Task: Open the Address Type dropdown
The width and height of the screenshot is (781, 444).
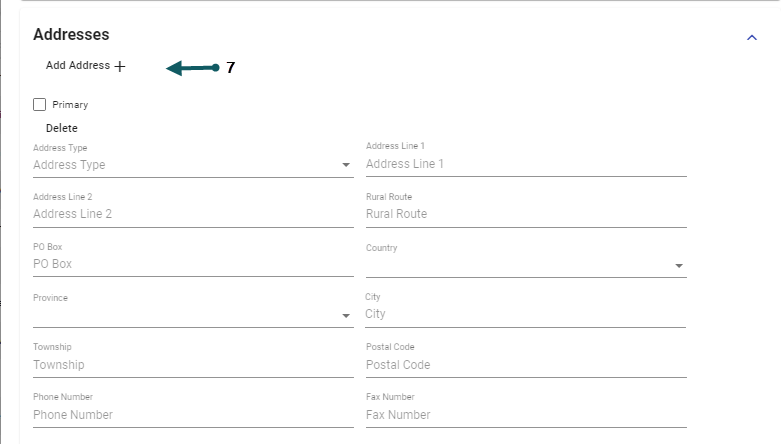Action: [346, 165]
